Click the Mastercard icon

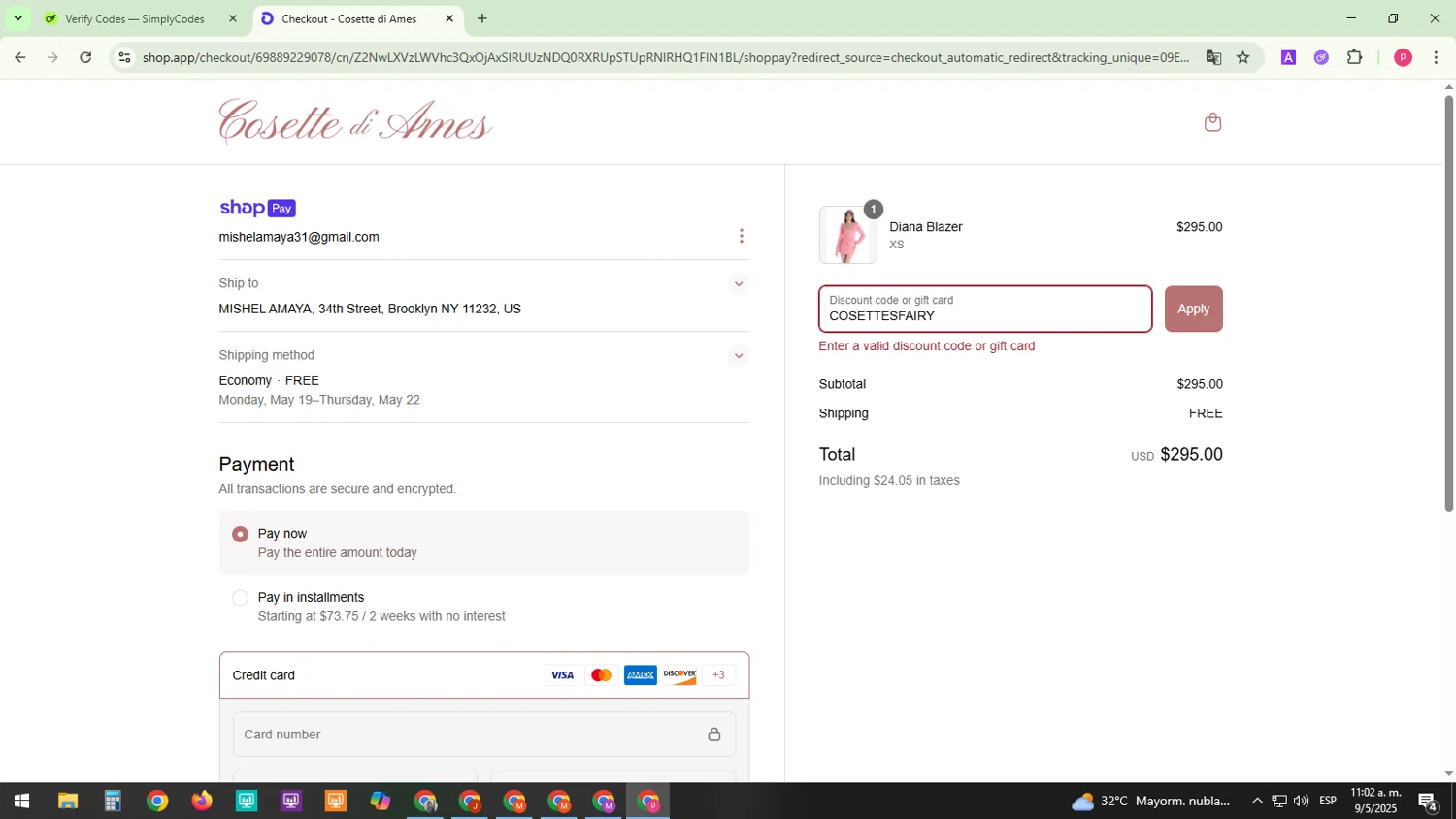point(601,675)
